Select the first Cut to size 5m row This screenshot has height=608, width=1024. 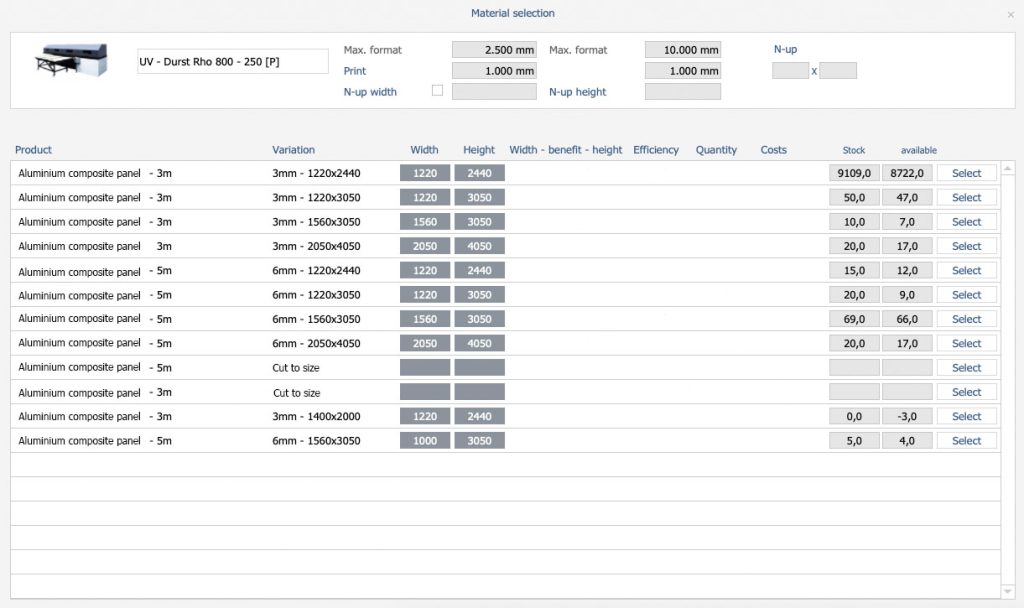(x=966, y=368)
